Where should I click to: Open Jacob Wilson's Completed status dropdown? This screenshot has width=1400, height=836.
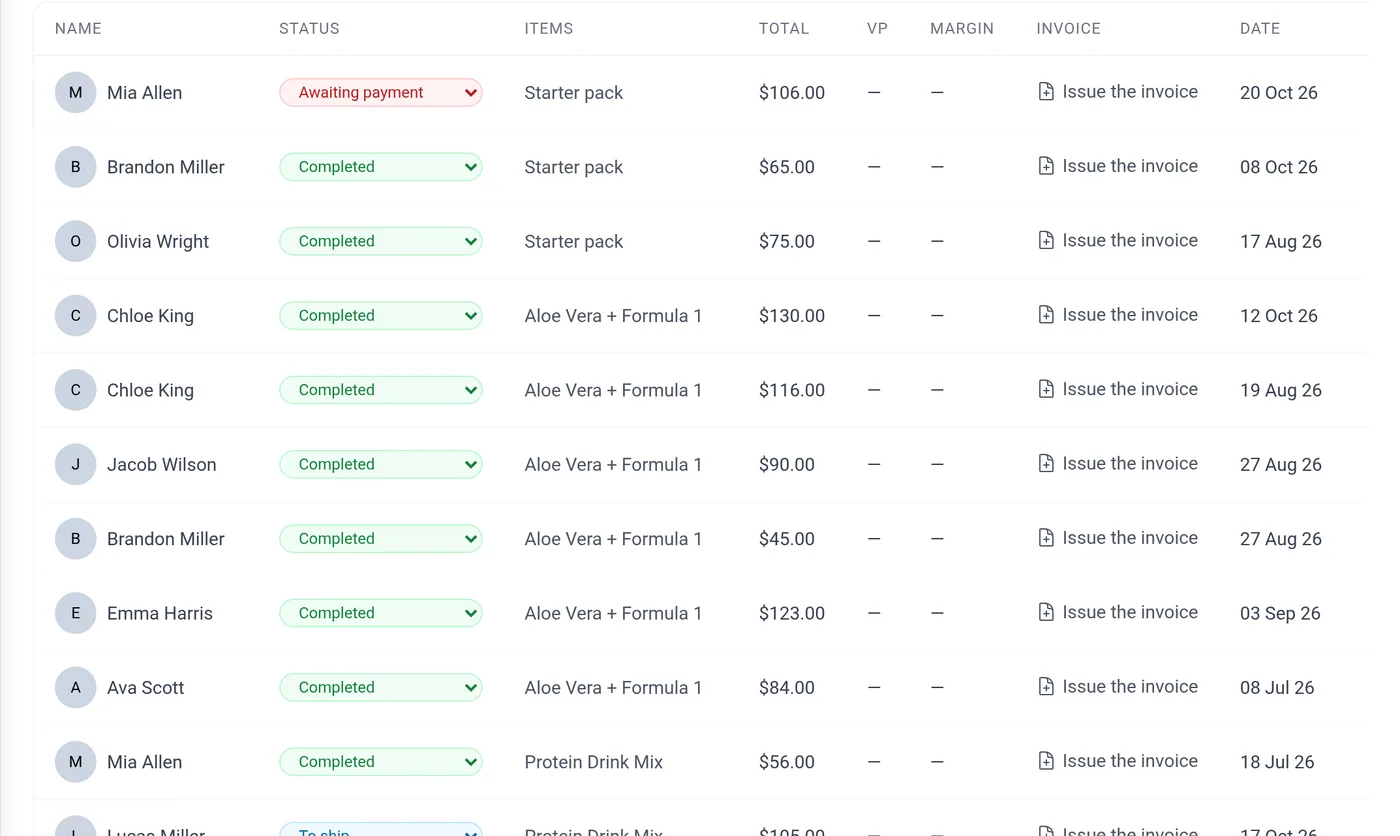tap(381, 464)
